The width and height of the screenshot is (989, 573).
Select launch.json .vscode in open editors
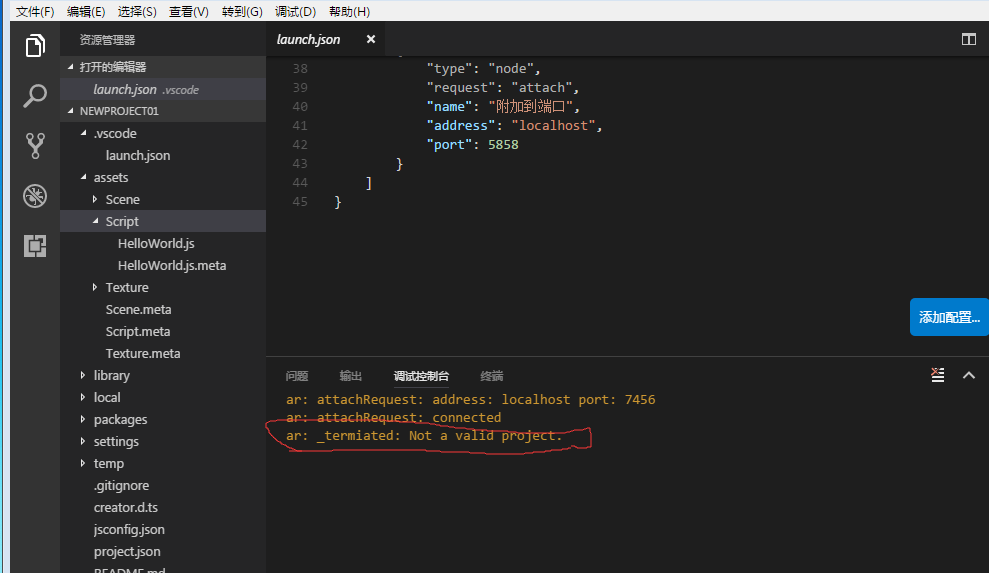click(163, 89)
